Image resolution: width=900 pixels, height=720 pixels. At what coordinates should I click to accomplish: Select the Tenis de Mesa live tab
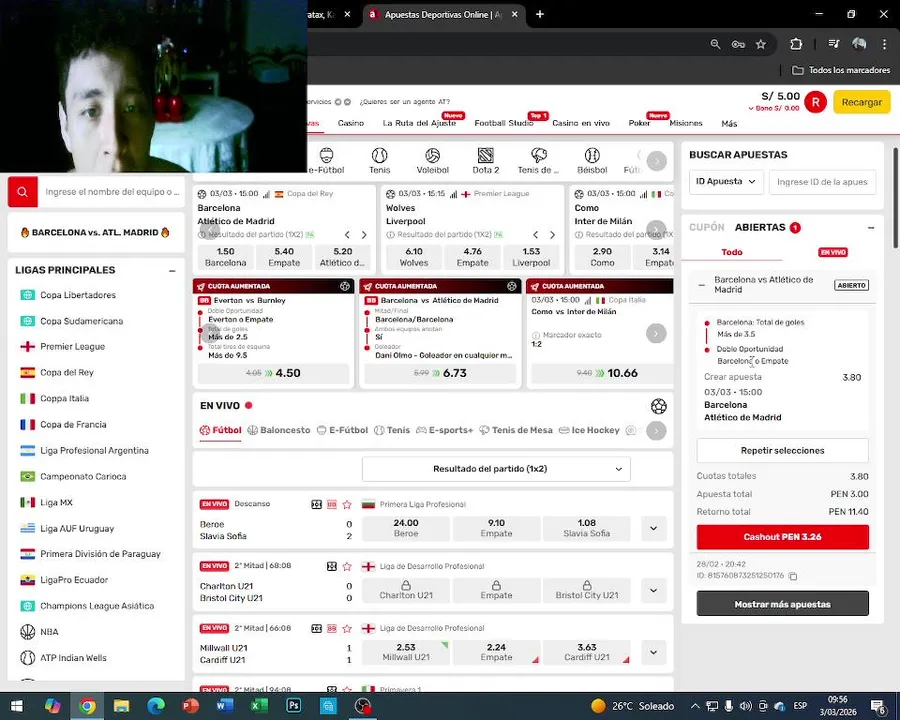[516, 430]
